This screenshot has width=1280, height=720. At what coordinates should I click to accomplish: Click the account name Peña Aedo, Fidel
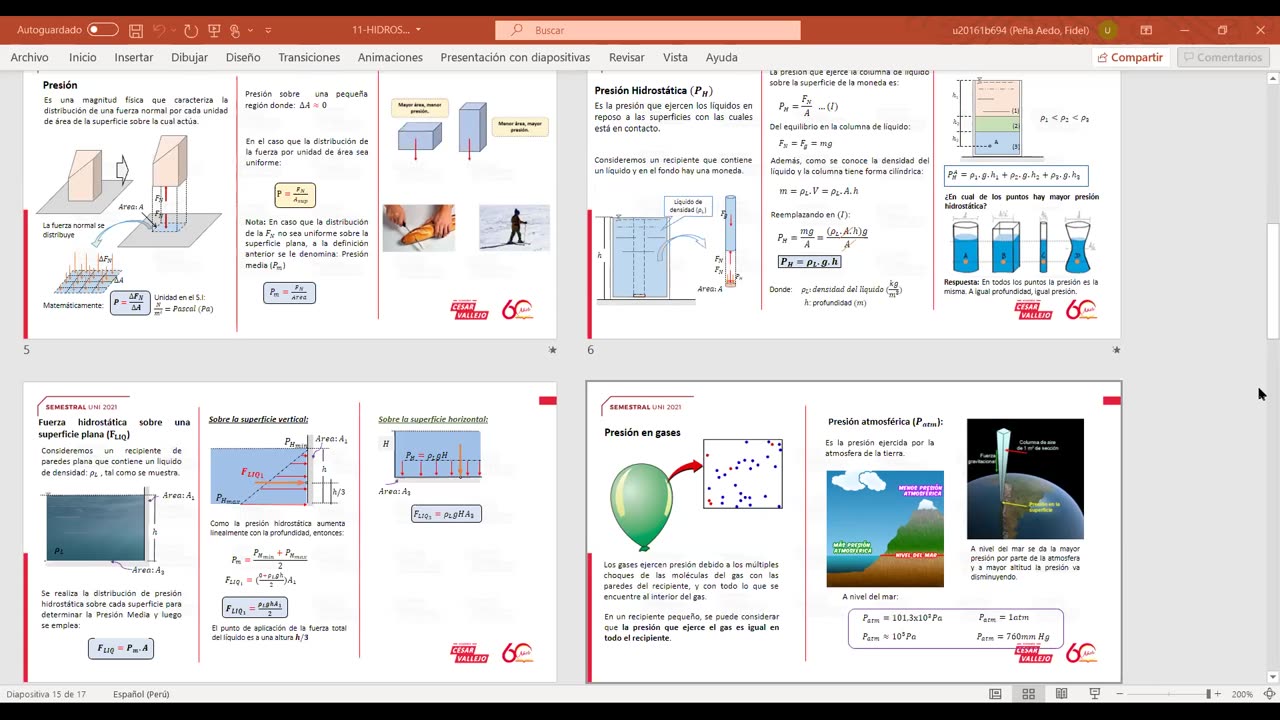point(1019,30)
